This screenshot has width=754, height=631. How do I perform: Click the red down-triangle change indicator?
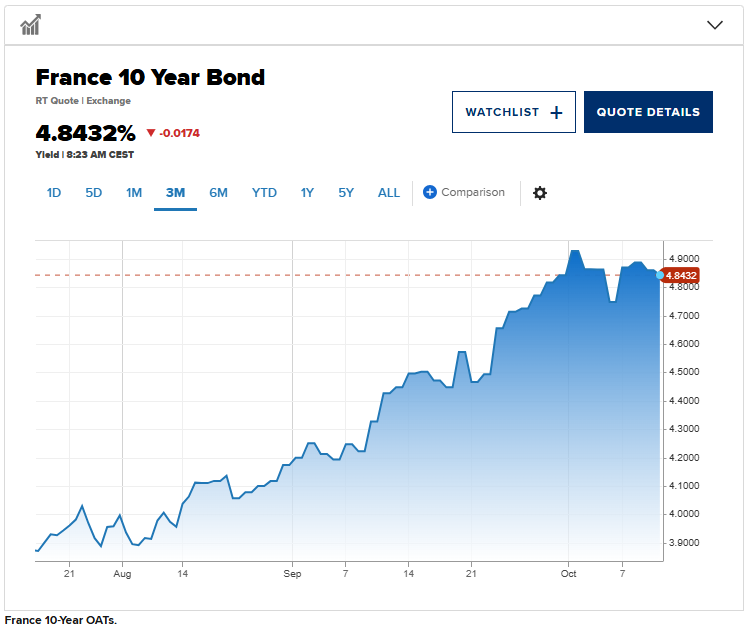151,133
